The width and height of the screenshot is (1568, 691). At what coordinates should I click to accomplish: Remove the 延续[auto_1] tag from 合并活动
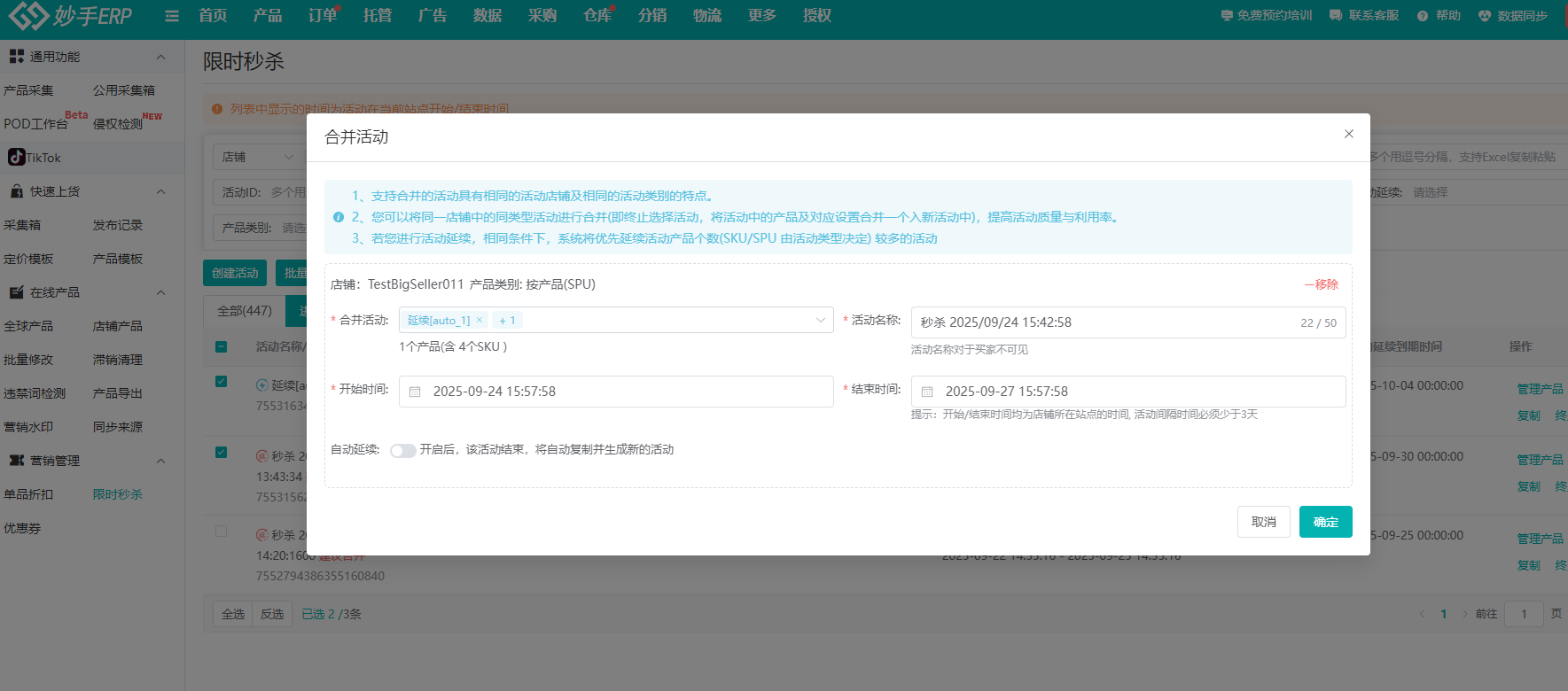tap(480, 320)
